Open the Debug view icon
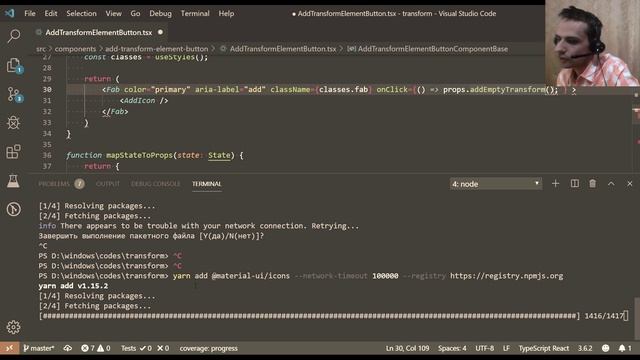 coord(13,123)
